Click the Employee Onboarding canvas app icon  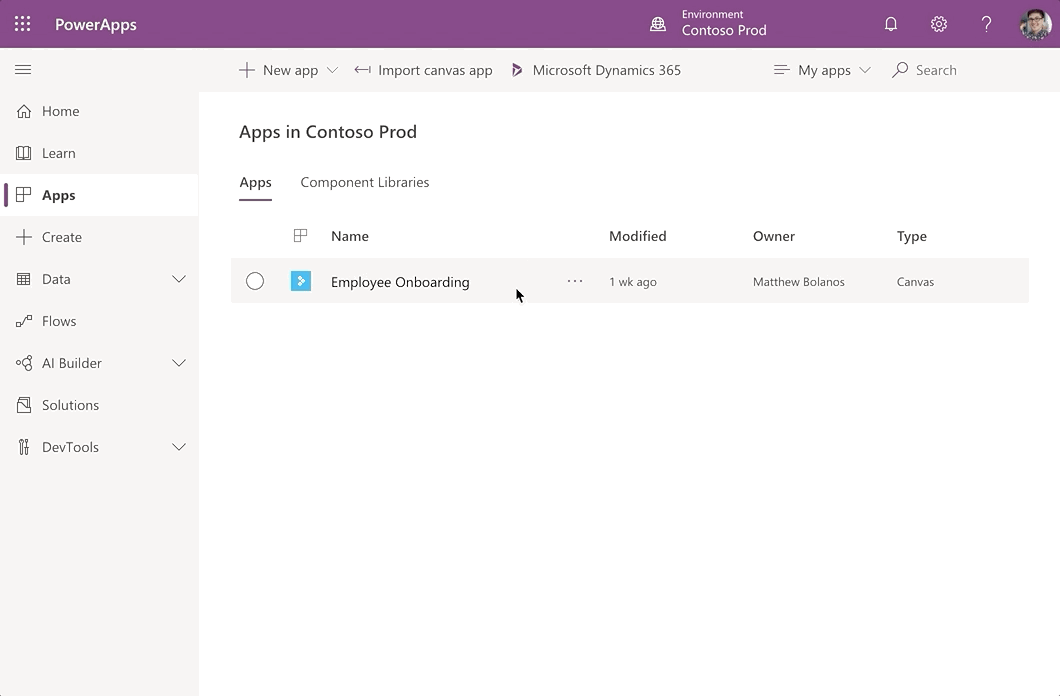[x=301, y=281]
